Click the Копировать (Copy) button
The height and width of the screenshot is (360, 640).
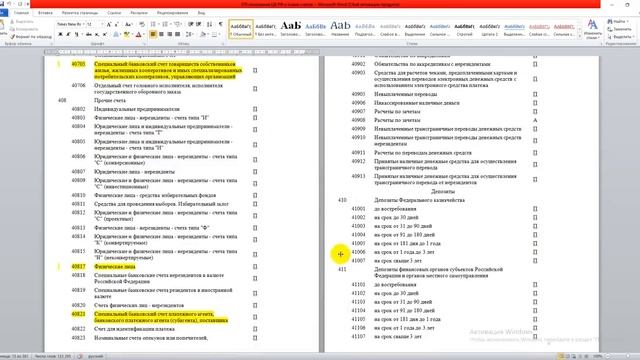[24, 29]
